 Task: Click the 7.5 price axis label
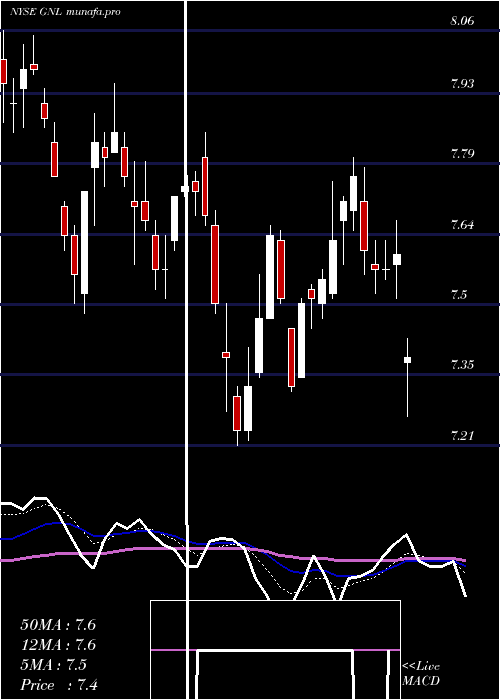point(459,295)
